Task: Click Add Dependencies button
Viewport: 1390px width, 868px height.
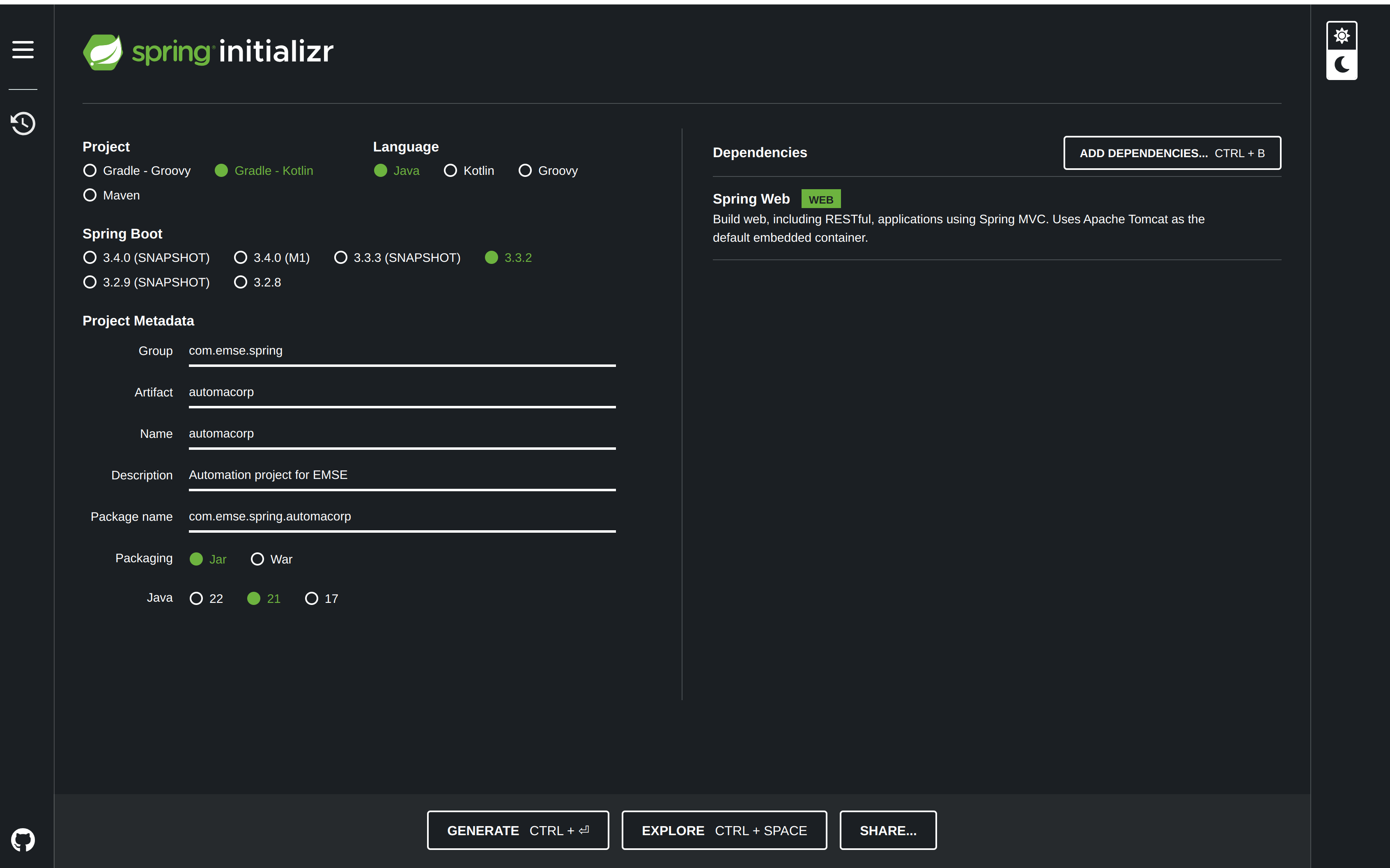Action: 1172,153
